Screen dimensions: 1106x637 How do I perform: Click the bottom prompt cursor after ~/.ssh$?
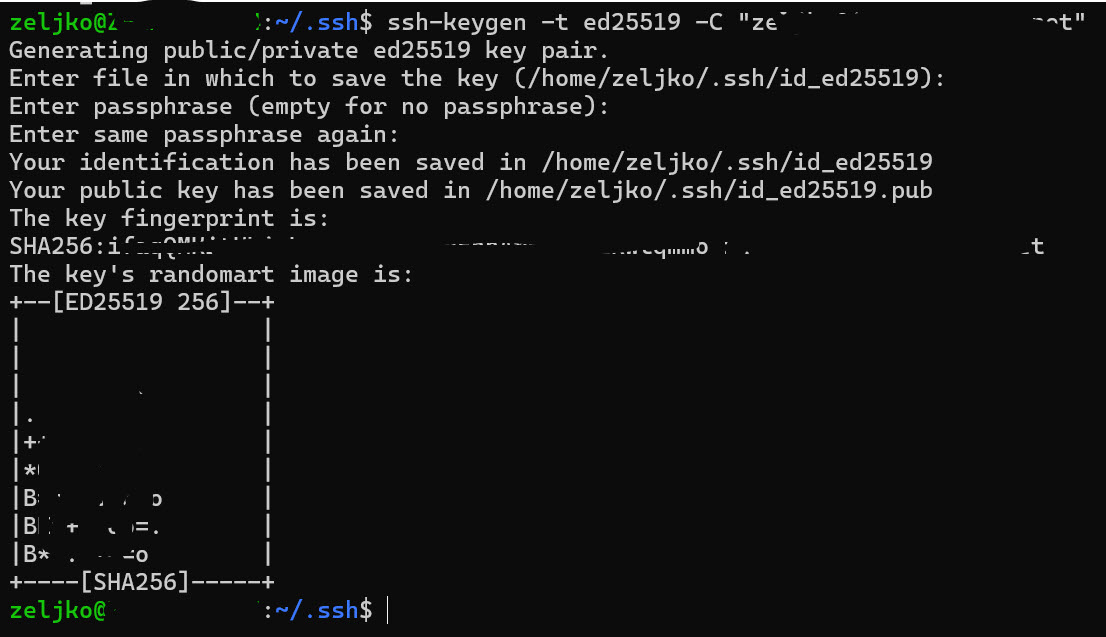pos(388,610)
